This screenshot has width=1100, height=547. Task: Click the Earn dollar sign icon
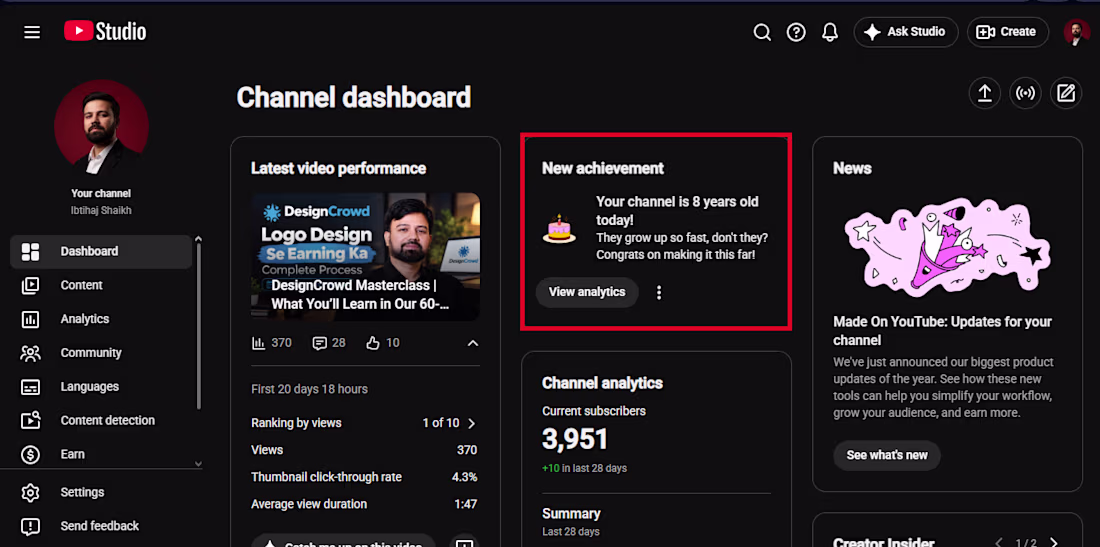point(30,454)
